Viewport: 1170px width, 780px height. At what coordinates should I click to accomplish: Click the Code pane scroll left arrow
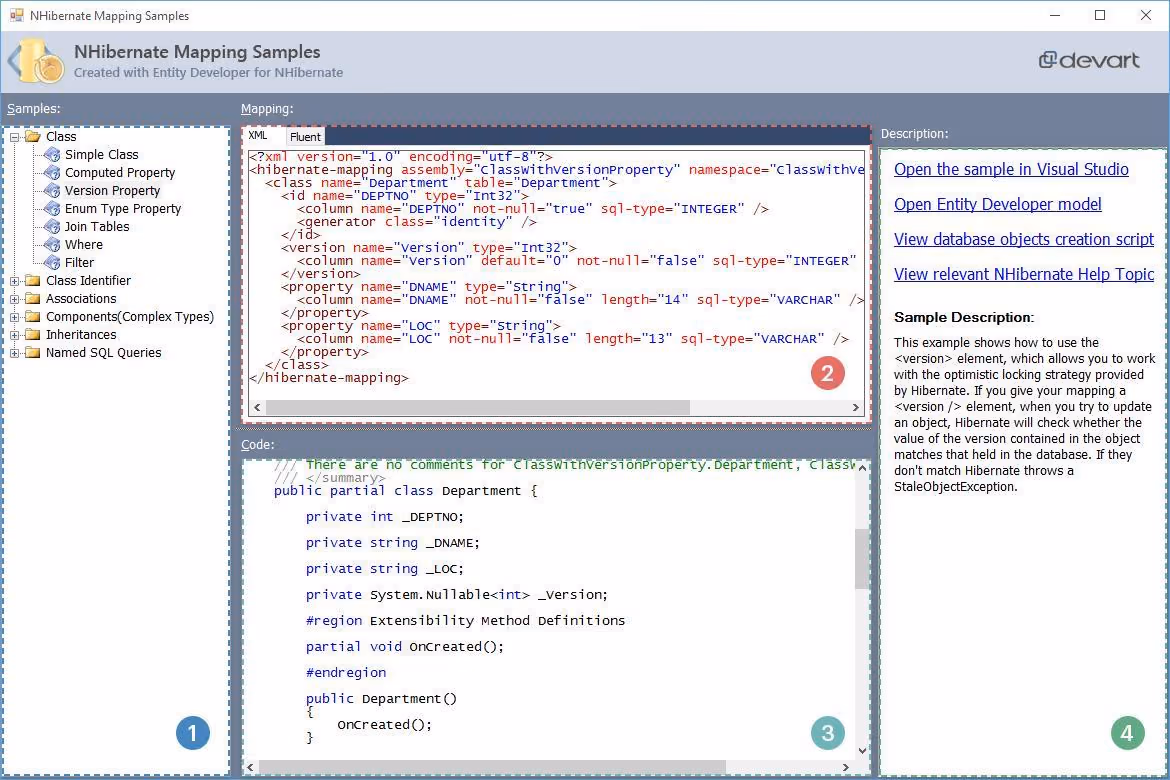click(251, 767)
